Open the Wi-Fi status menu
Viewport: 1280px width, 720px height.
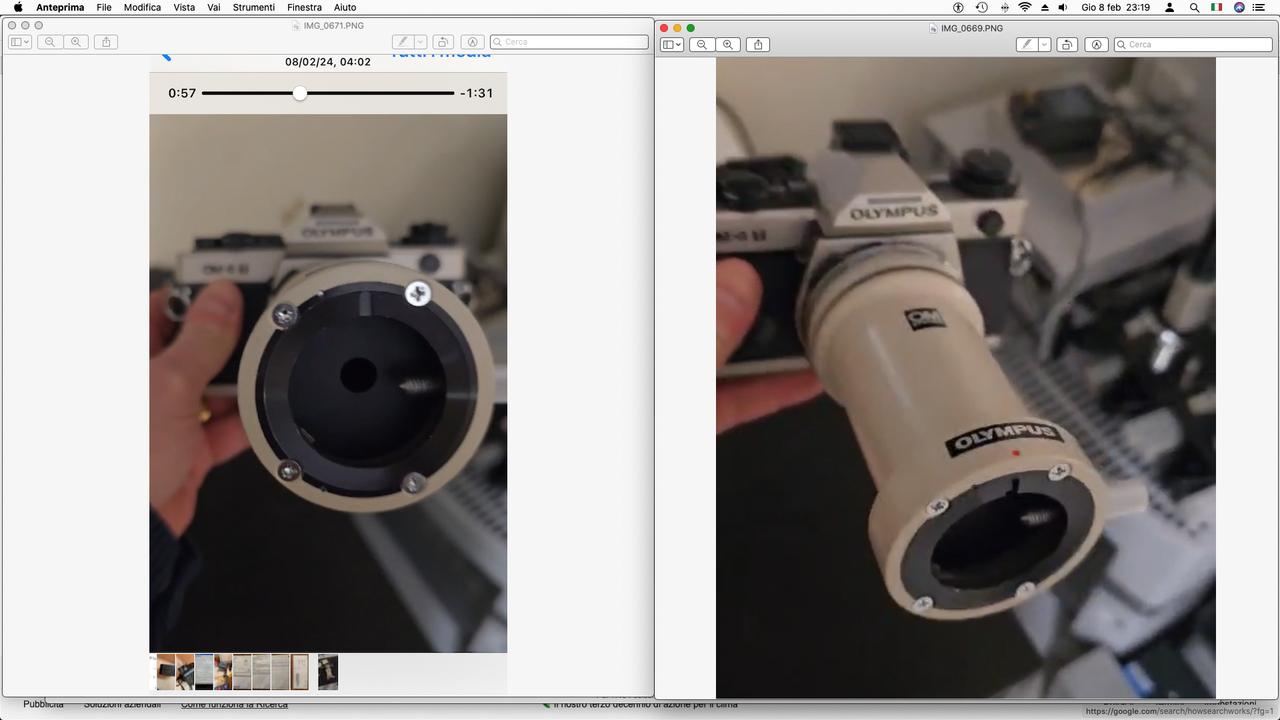(1025, 7)
